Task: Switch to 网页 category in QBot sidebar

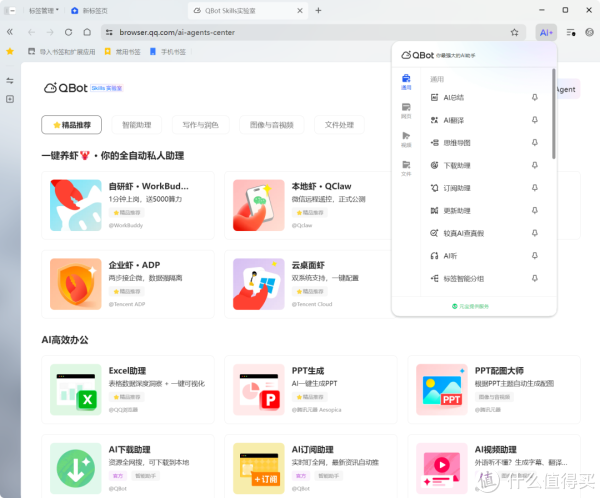Action: pos(406,111)
